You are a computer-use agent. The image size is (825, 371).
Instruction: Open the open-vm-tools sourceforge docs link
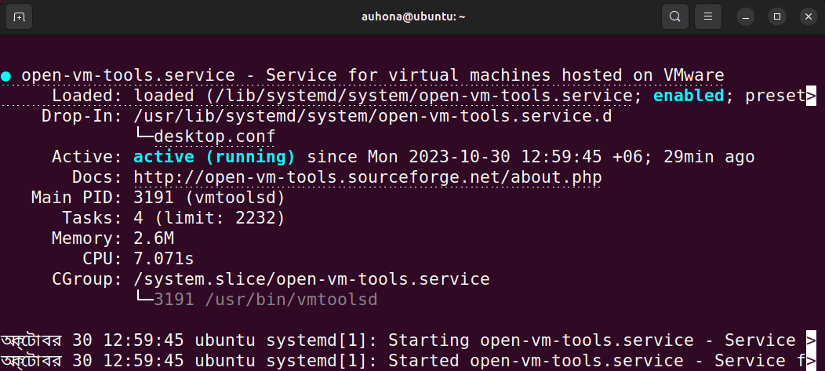pyautogui.click(x=367, y=177)
